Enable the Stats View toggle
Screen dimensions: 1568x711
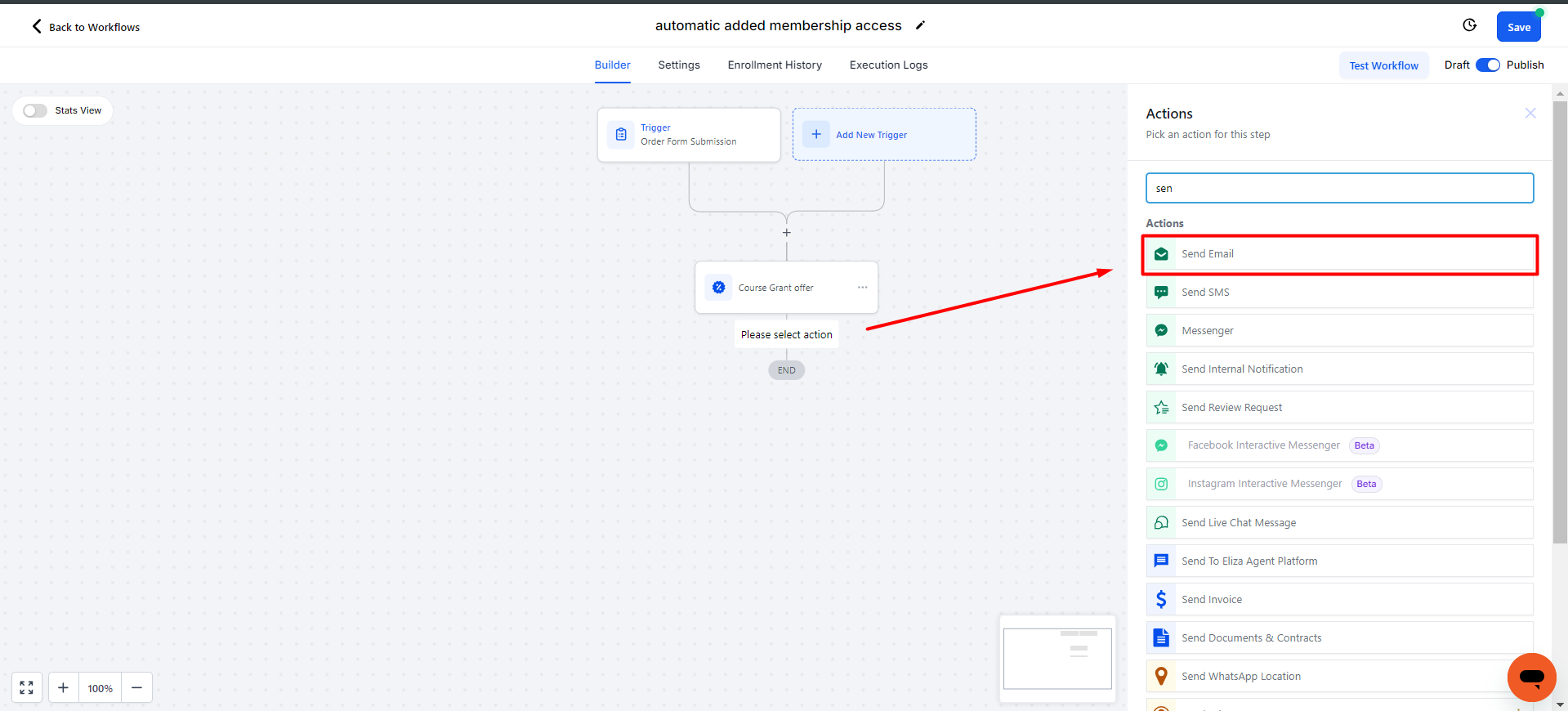pos(35,111)
